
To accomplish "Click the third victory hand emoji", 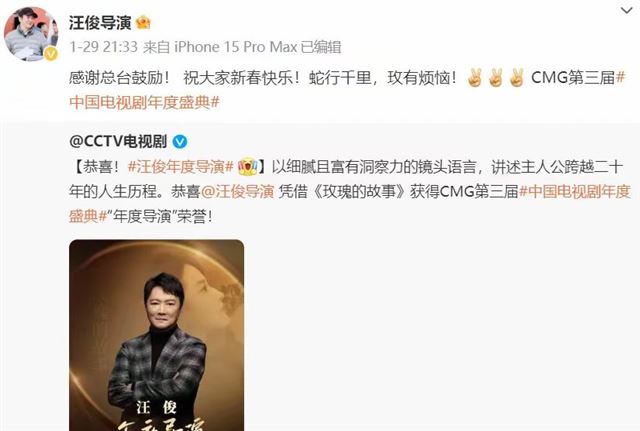I will [516, 78].
